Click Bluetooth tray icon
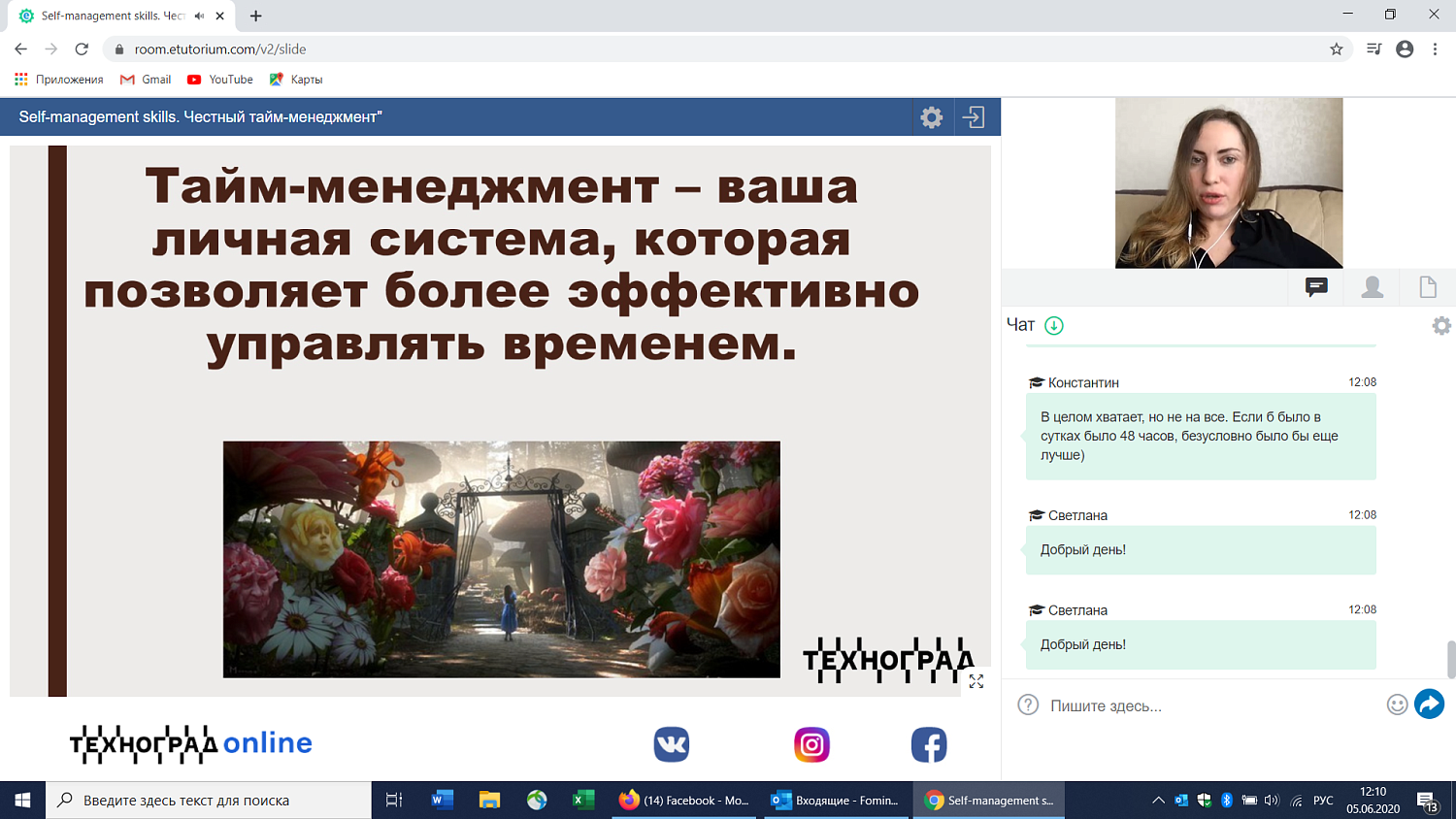Viewport: 1456px width, 819px height. (1226, 801)
